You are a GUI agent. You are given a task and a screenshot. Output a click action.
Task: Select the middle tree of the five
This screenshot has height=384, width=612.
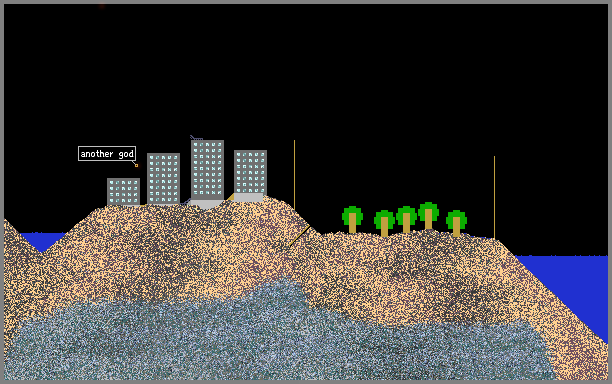click(406, 220)
